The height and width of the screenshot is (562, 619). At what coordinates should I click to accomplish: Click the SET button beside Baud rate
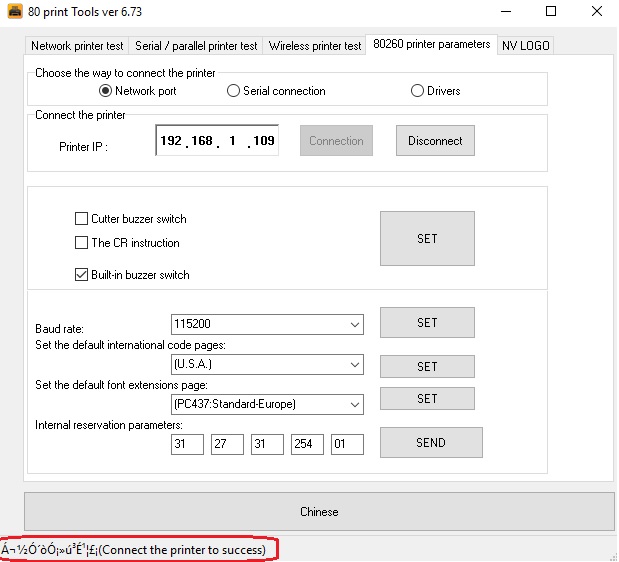pos(427,323)
